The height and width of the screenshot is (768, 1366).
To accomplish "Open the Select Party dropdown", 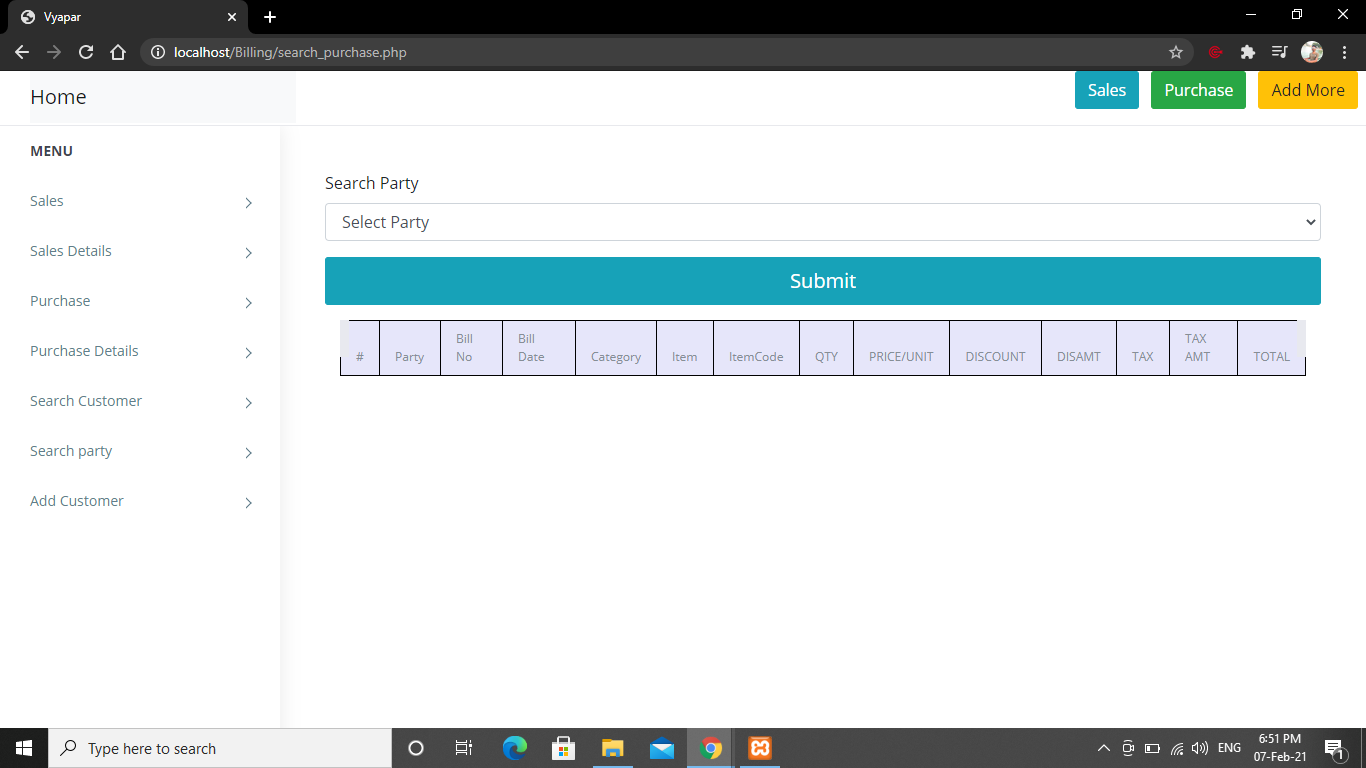I will (822, 222).
